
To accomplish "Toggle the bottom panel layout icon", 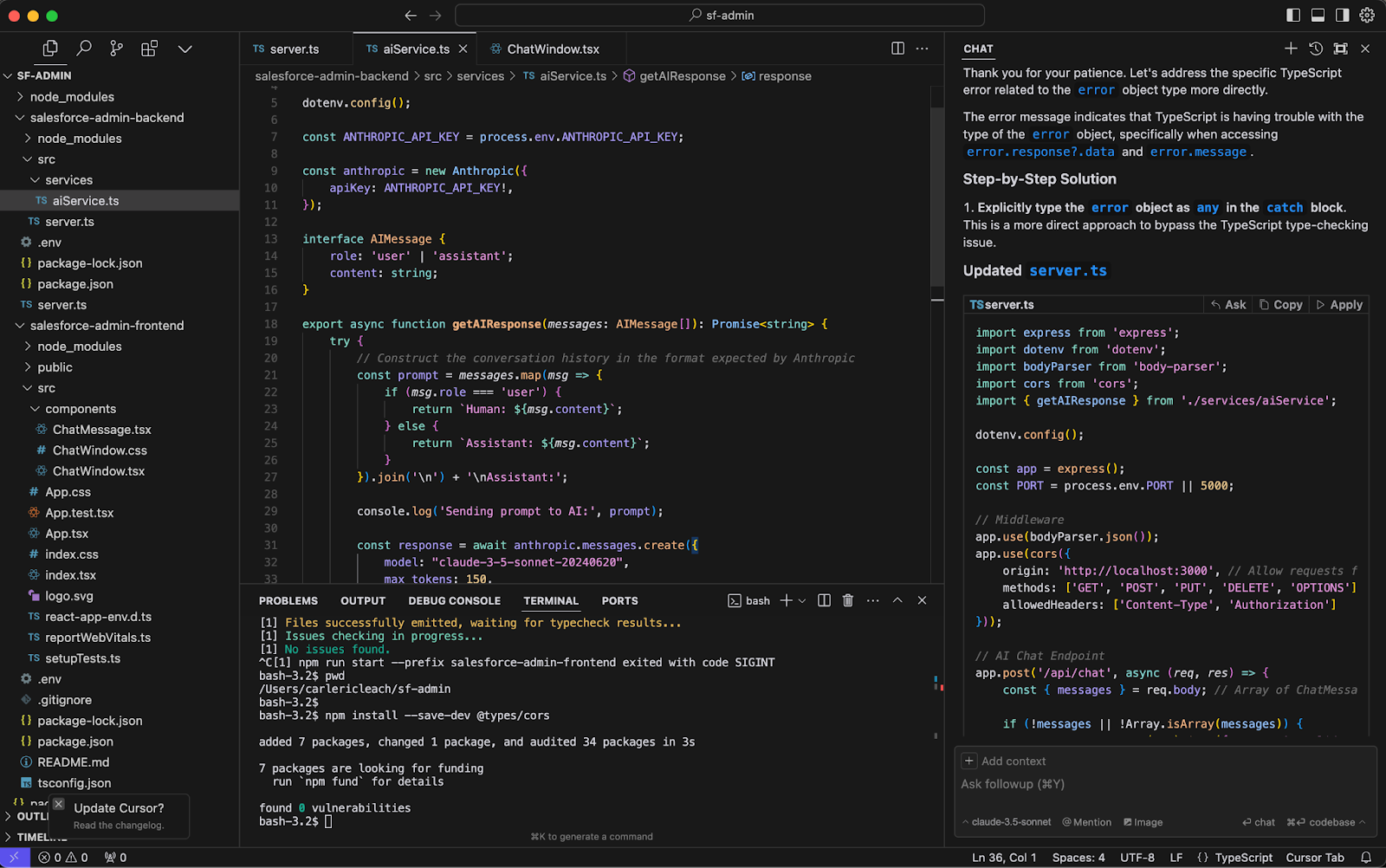I will coord(1318,15).
